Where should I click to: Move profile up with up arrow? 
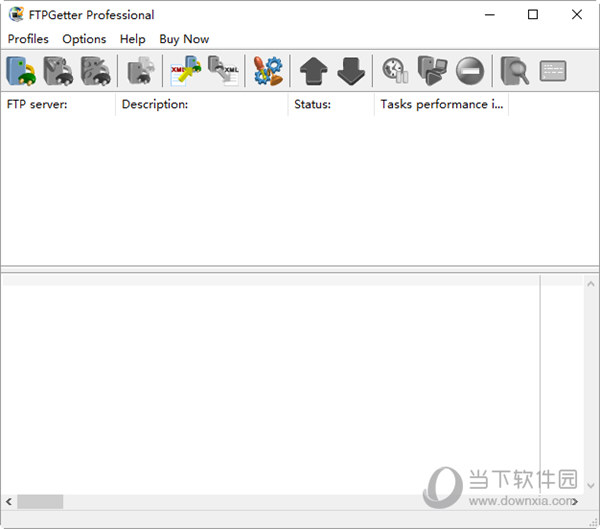313,71
